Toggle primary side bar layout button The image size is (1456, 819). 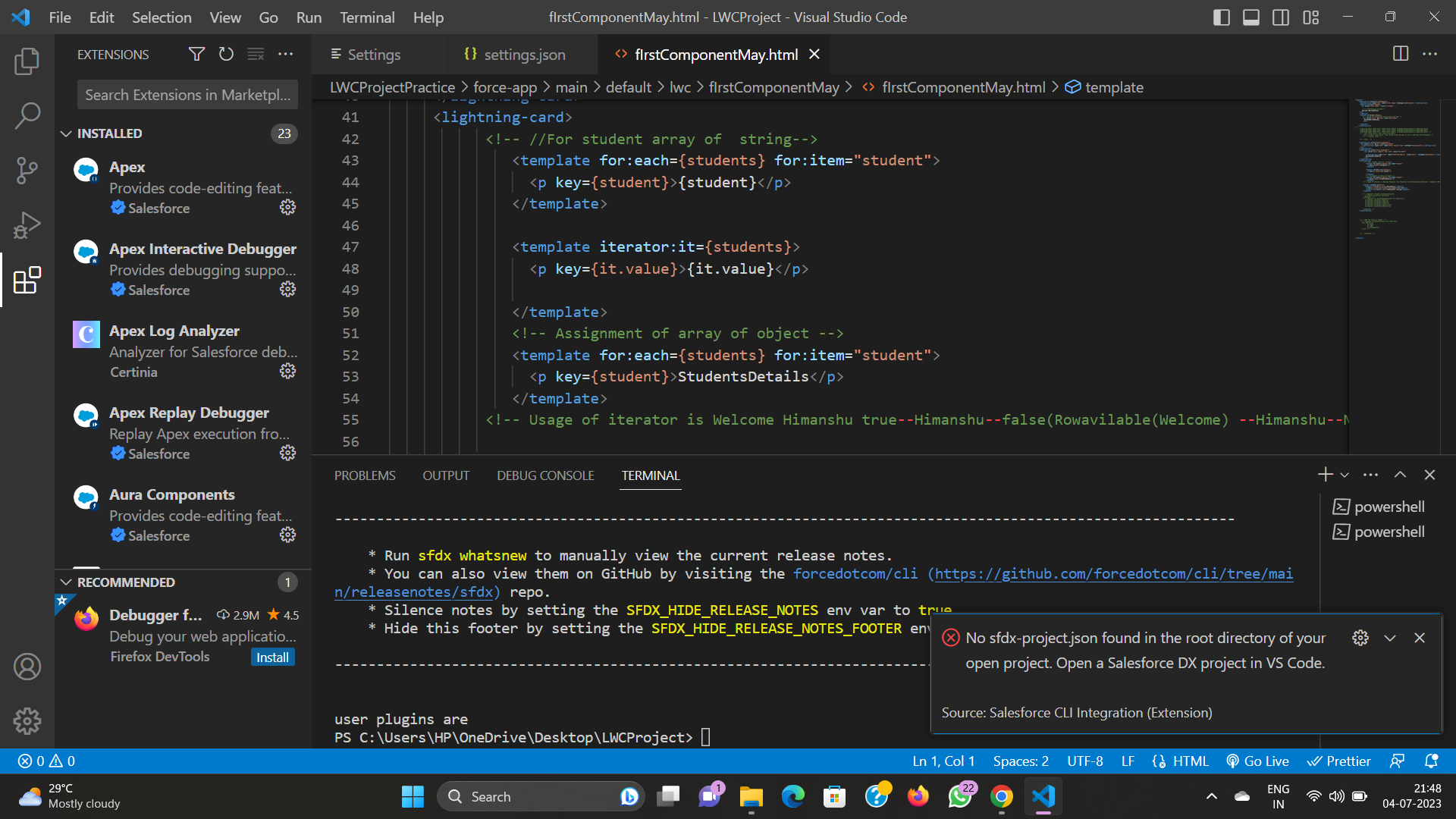pyautogui.click(x=1221, y=17)
